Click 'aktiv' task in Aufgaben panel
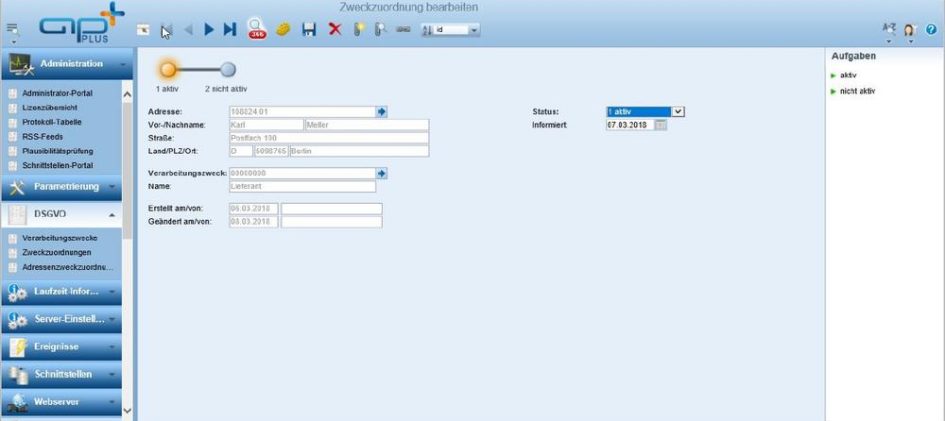 tap(847, 75)
